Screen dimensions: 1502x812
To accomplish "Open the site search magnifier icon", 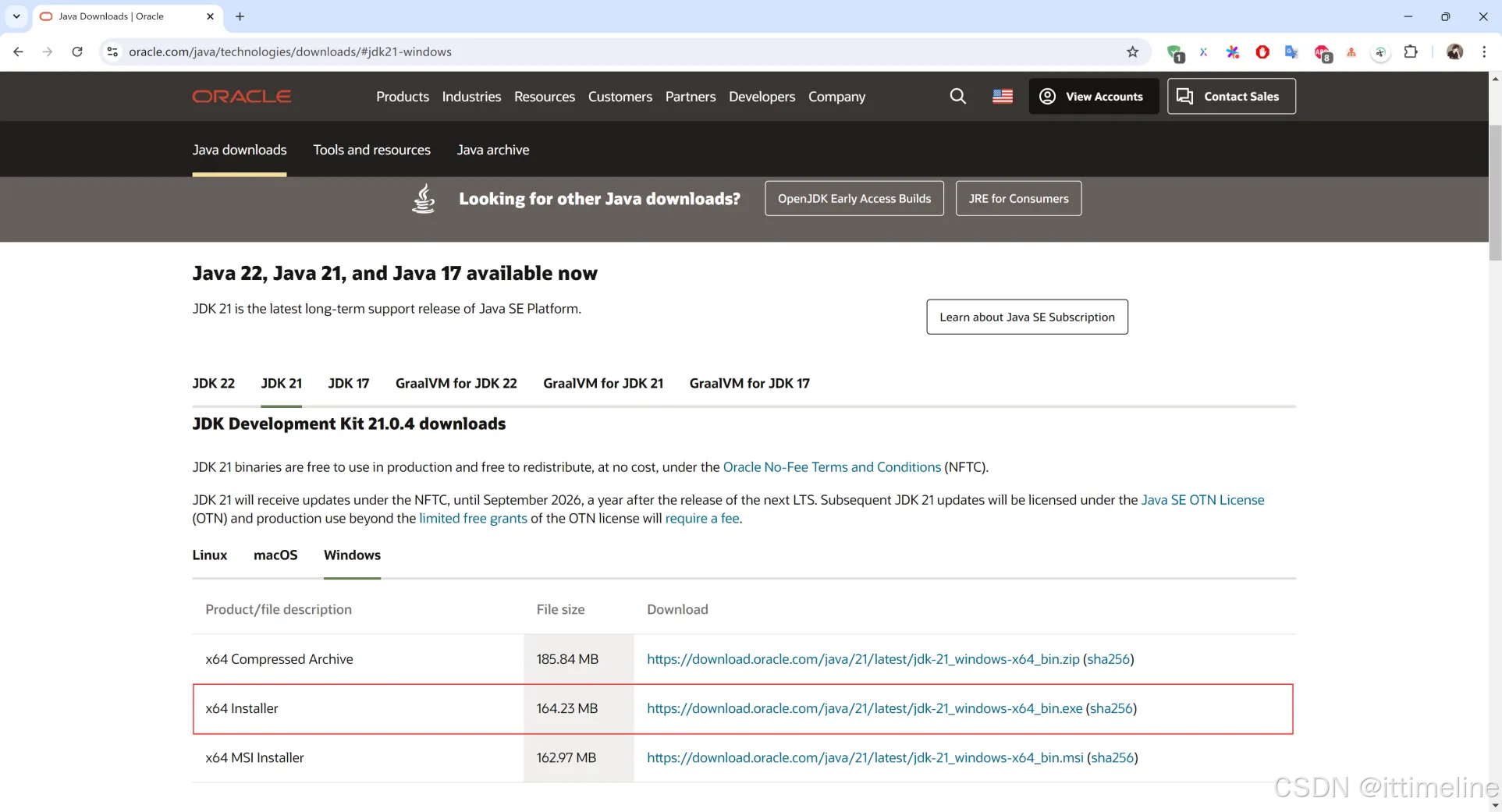I will [x=957, y=96].
